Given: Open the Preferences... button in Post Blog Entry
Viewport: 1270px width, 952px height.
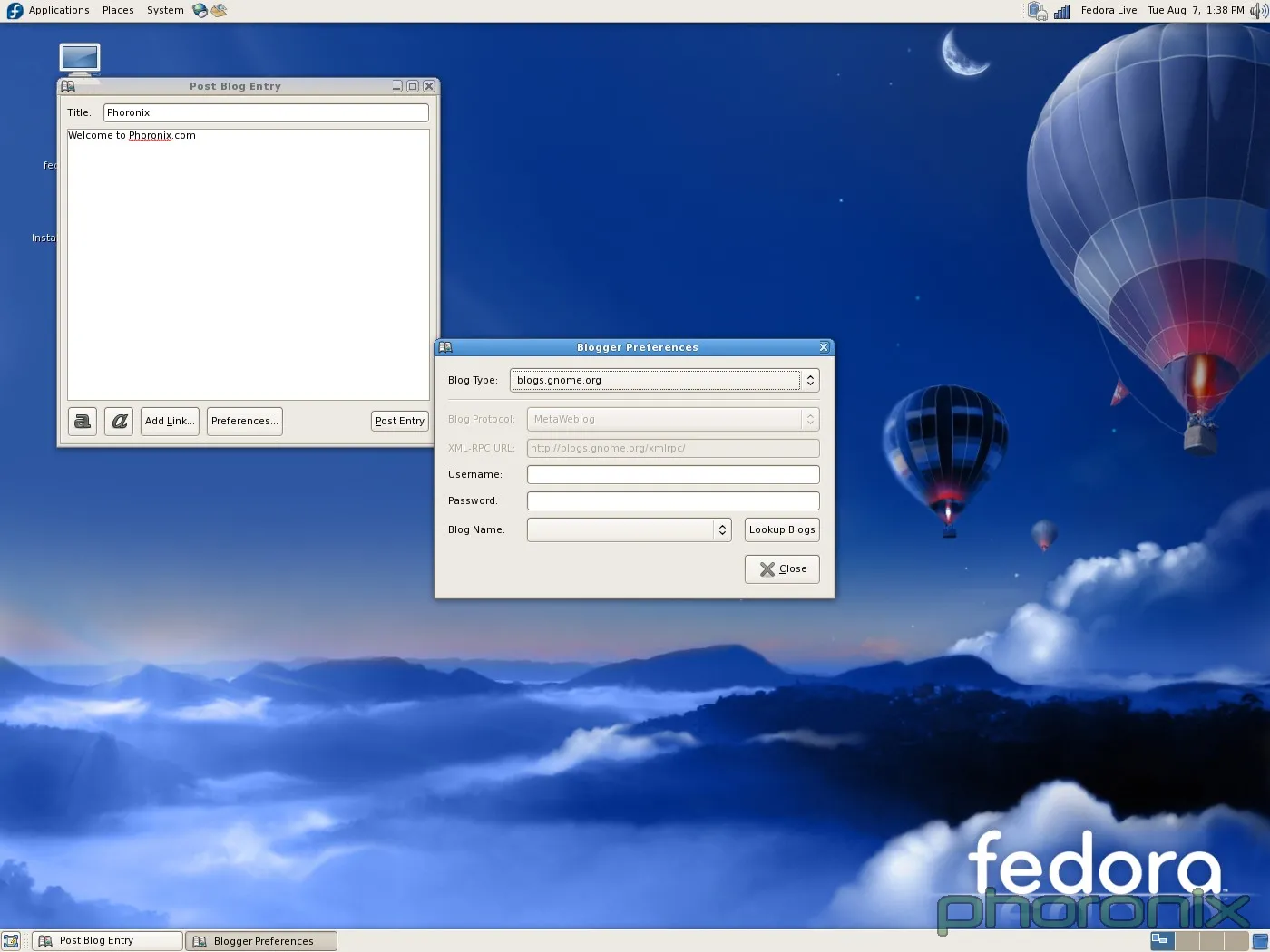Looking at the screenshot, I should click(x=245, y=421).
